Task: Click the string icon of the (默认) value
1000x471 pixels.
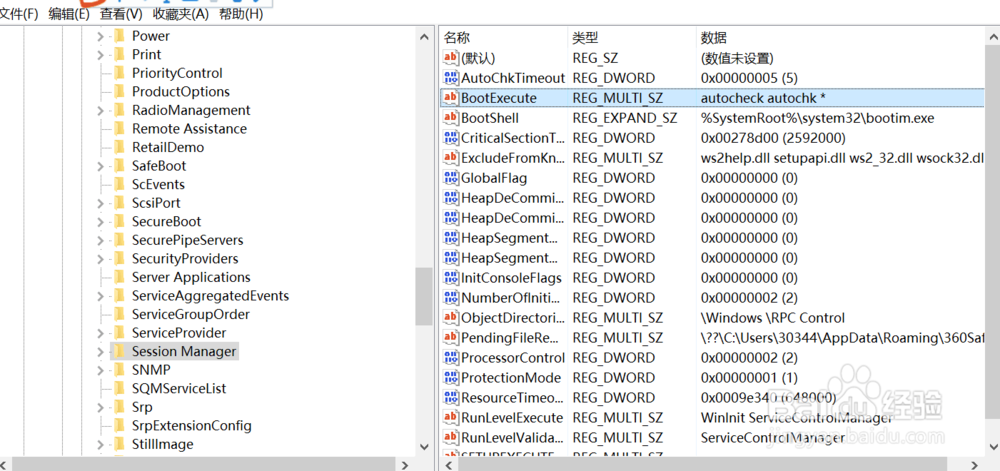Action: 451,59
